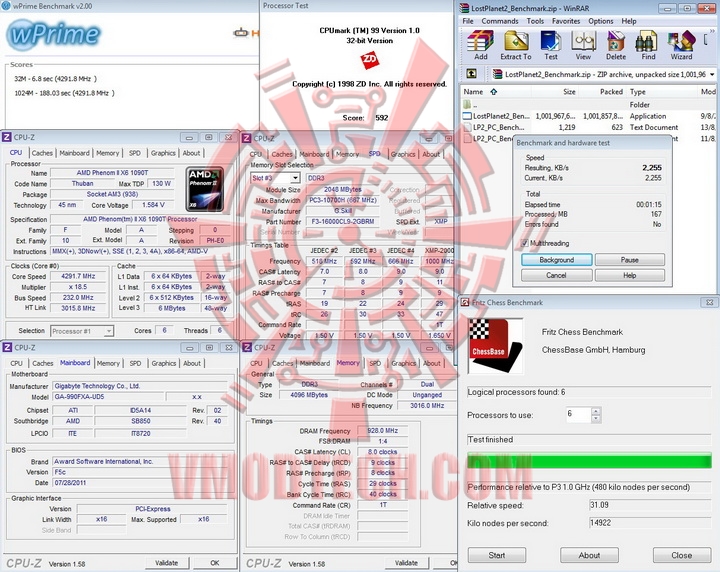Click OK in bottom-left CPU-Z window

tap(215, 562)
